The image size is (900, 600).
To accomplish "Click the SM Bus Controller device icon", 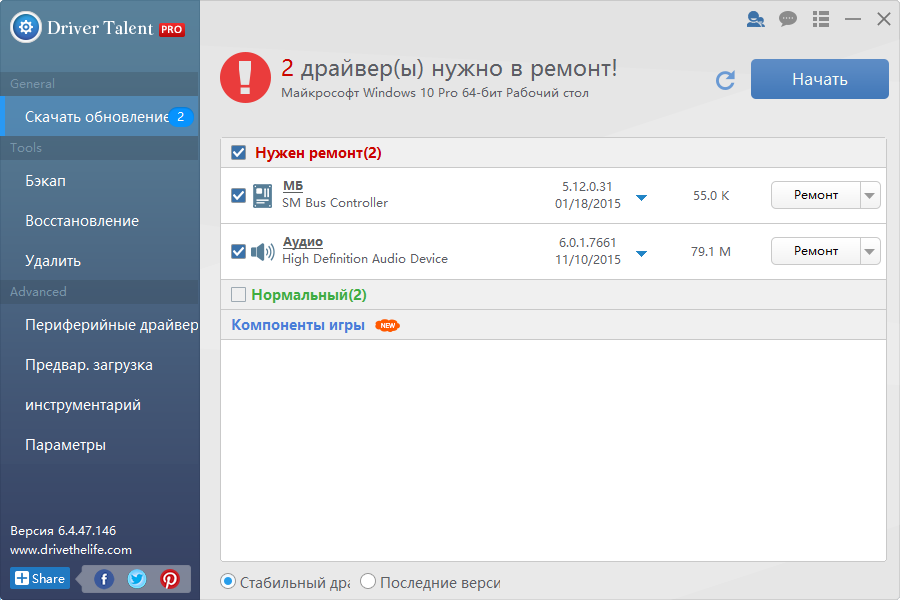I will click(x=262, y=194).
